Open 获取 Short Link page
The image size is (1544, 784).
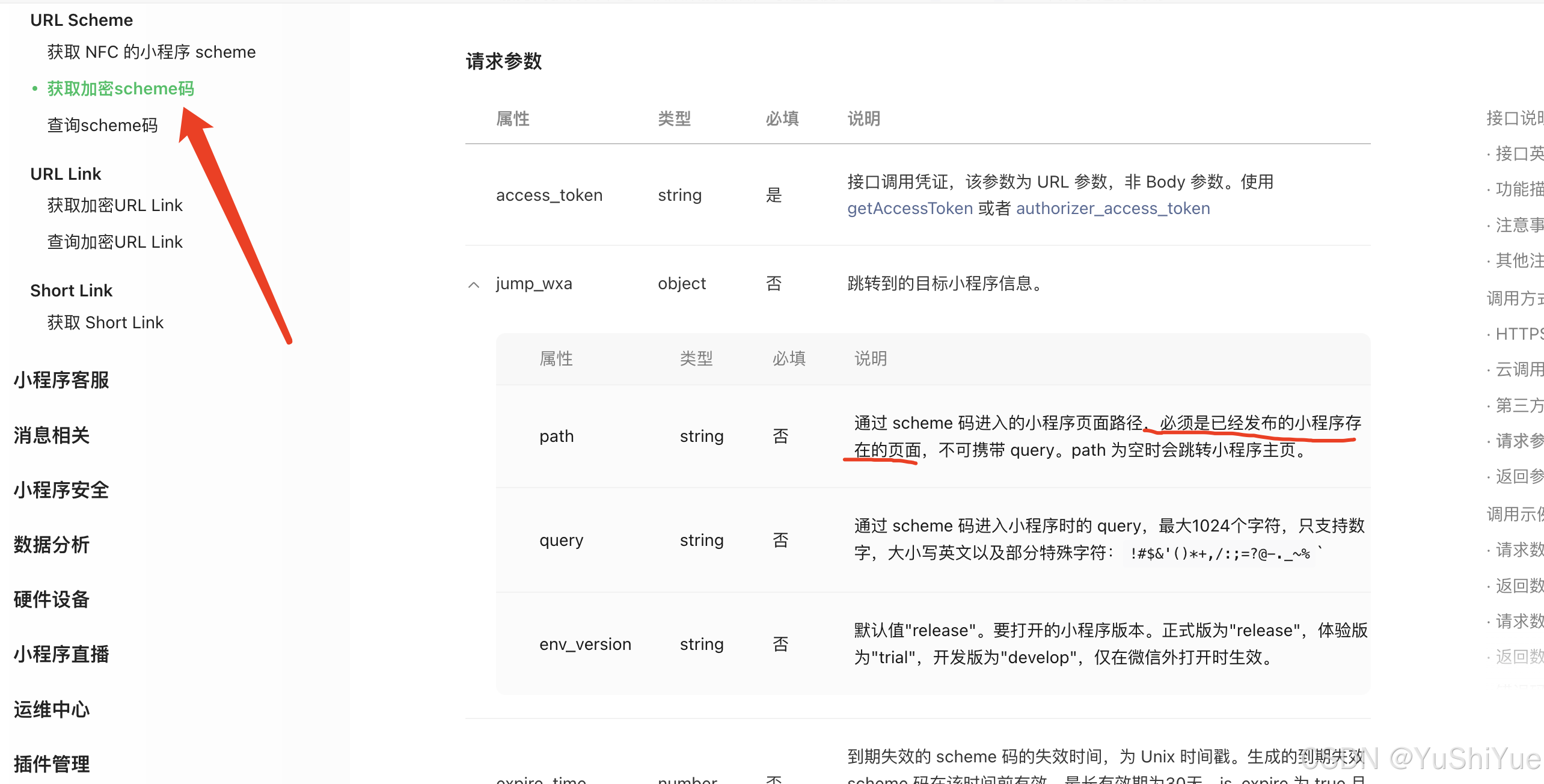[105, 322]
